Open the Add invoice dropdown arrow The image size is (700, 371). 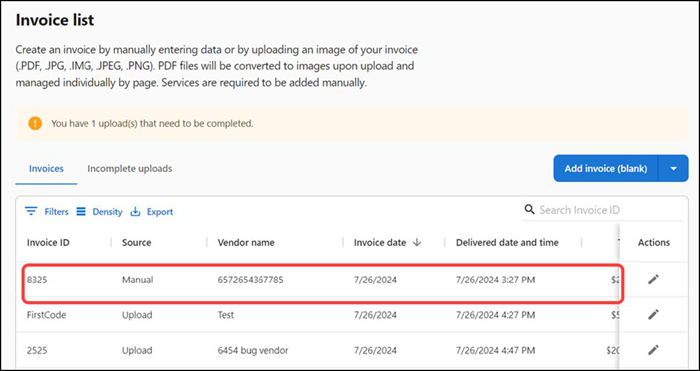coord(674,168)
